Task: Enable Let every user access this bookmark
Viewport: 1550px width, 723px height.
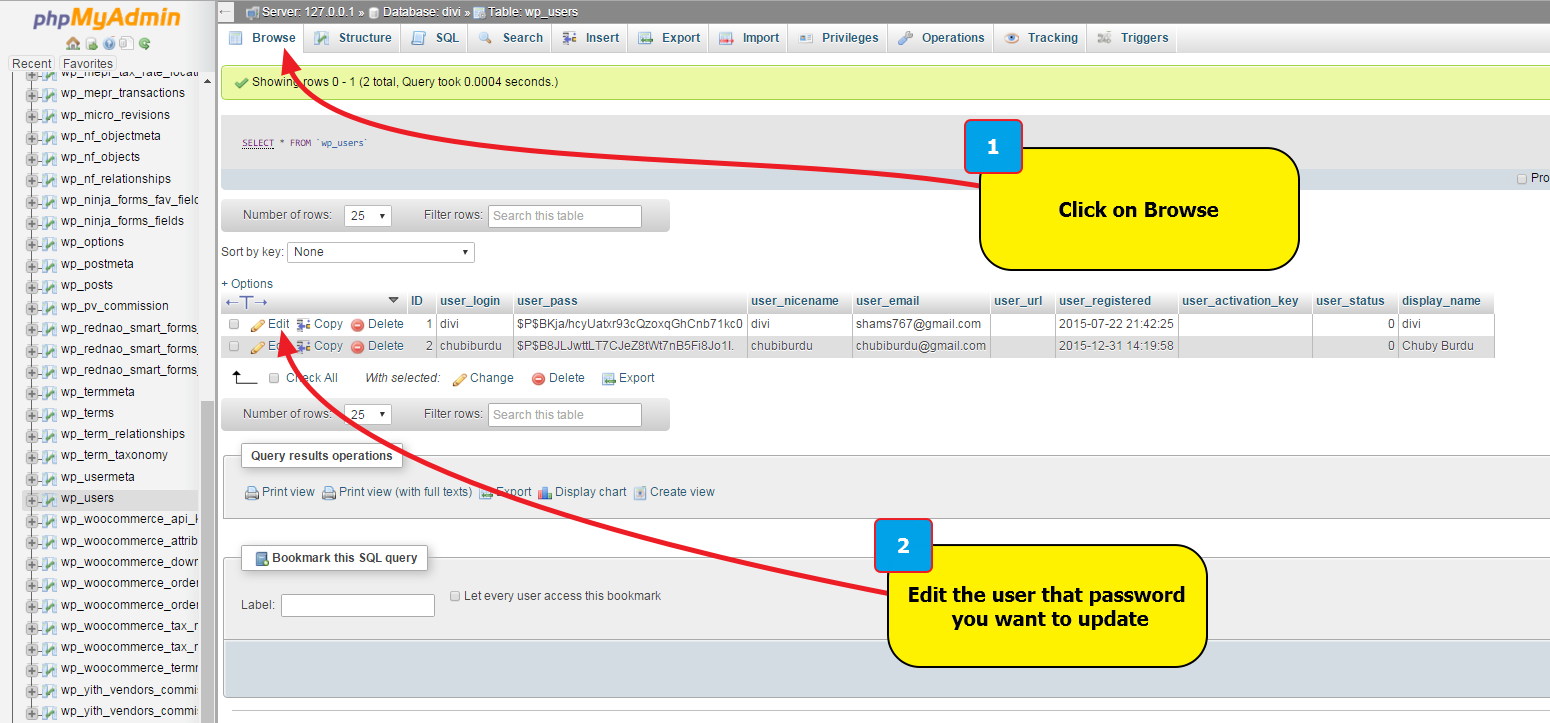Action: pos(455,596)
